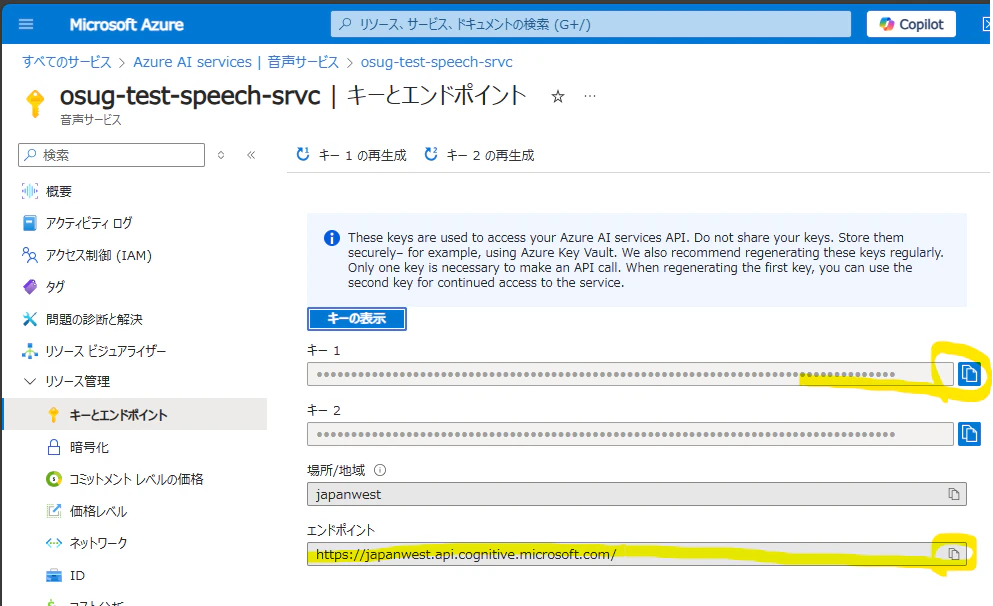This screenshot has height=606, width=993.
Task: Click the ID briefcase icon
Action: pos(54,575)
